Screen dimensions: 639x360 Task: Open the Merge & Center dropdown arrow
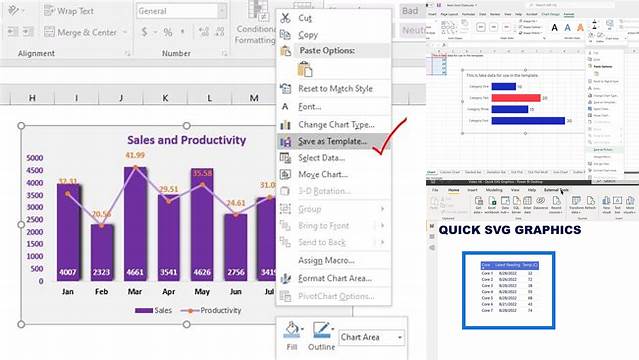125,32
